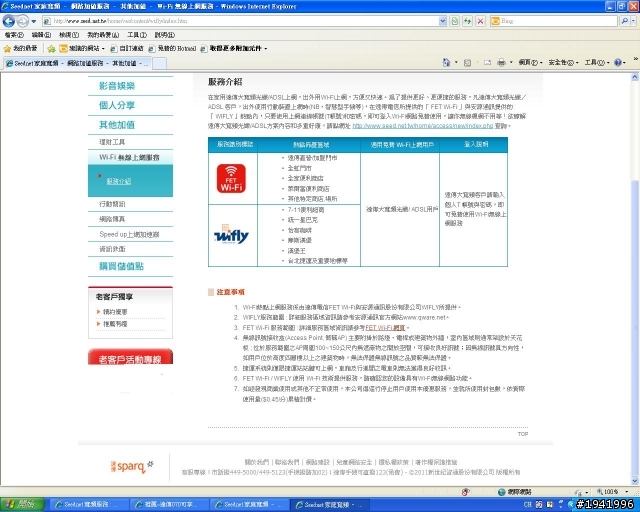
Task: Refresh the page with the green arrows icon
Action: [467, 21]
